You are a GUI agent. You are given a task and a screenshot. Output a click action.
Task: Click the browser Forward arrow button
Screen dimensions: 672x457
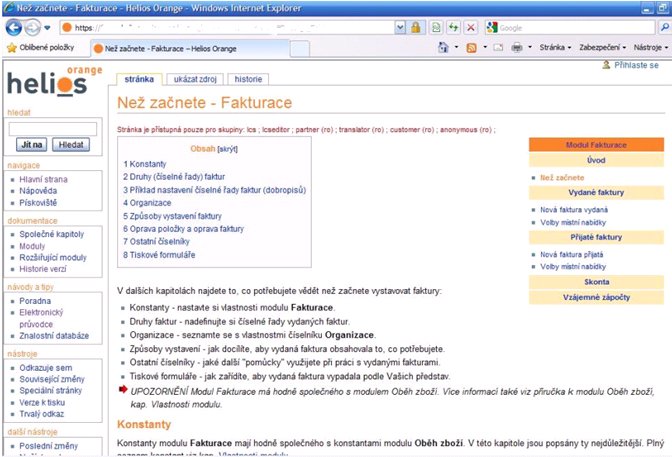click(x=32, y=28)
